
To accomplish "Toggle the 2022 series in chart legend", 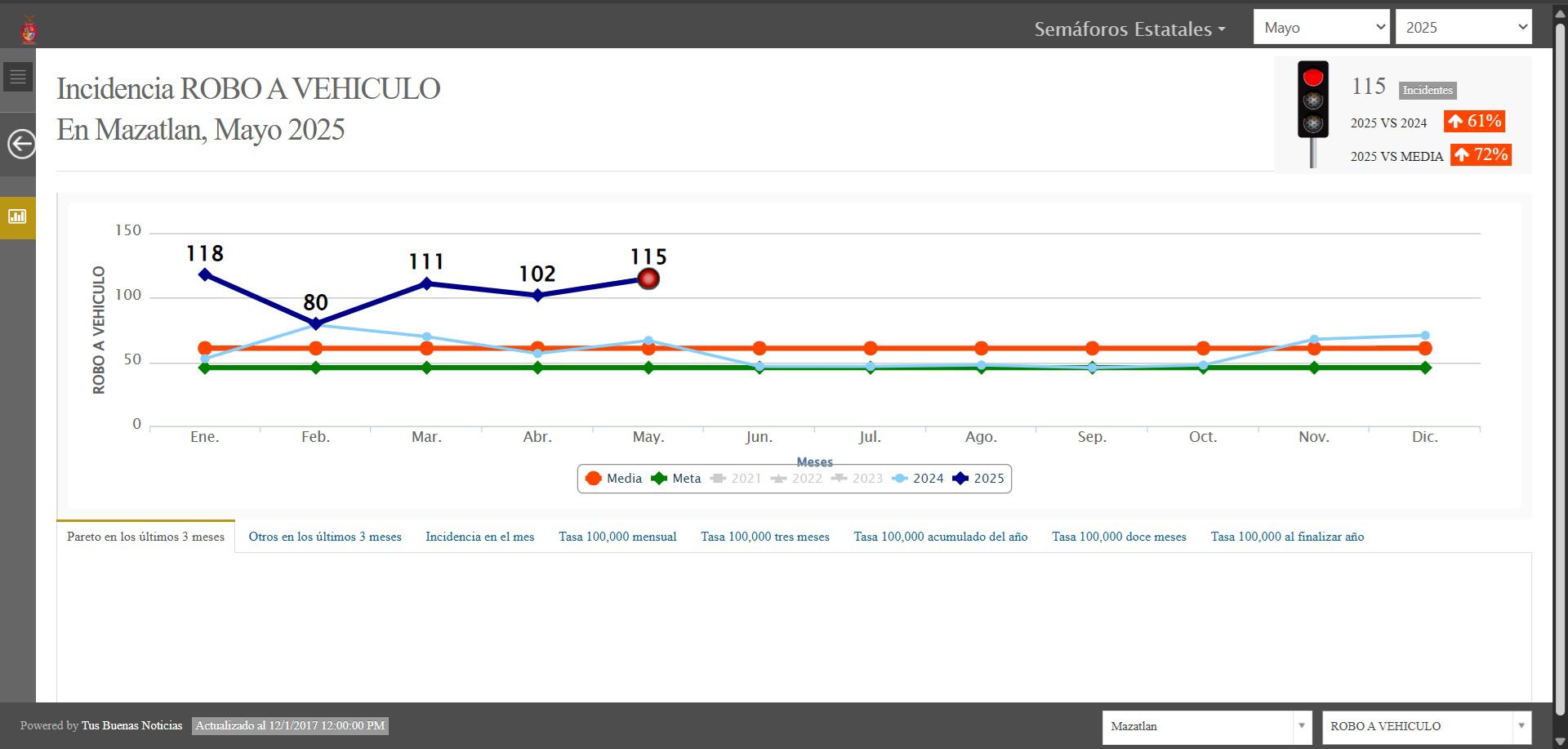I will click(x=796, y=479).
